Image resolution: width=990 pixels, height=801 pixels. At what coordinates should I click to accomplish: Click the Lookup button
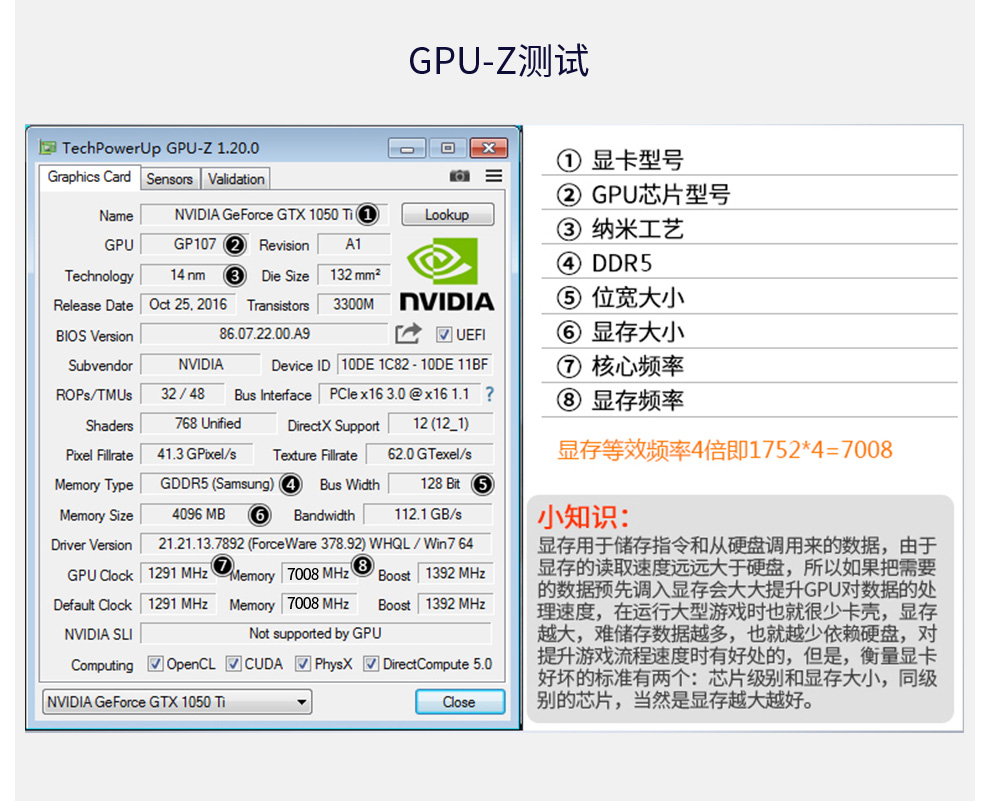[x=447, y=215]
